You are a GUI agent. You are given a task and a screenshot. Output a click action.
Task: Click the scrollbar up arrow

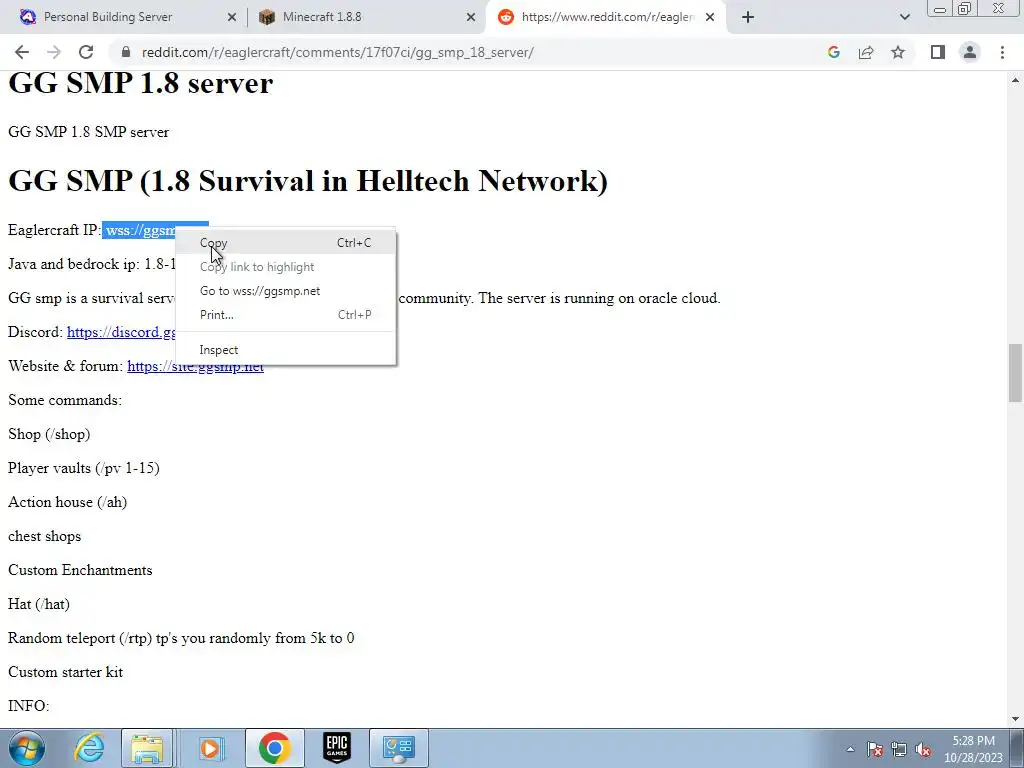coord(1015,80)
